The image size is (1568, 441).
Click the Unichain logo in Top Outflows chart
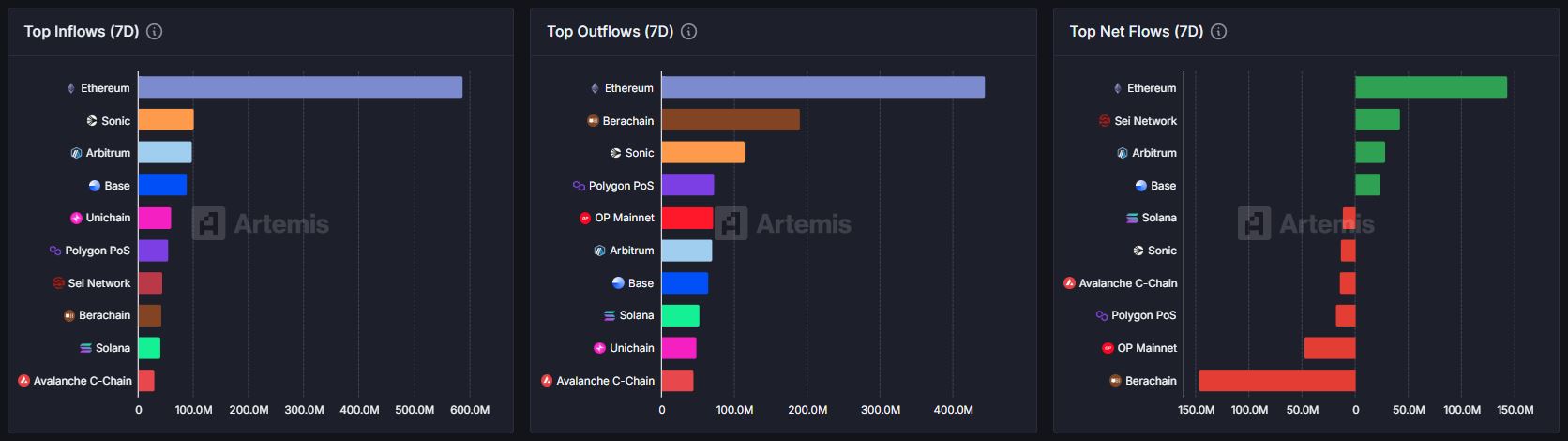(599, 348)
